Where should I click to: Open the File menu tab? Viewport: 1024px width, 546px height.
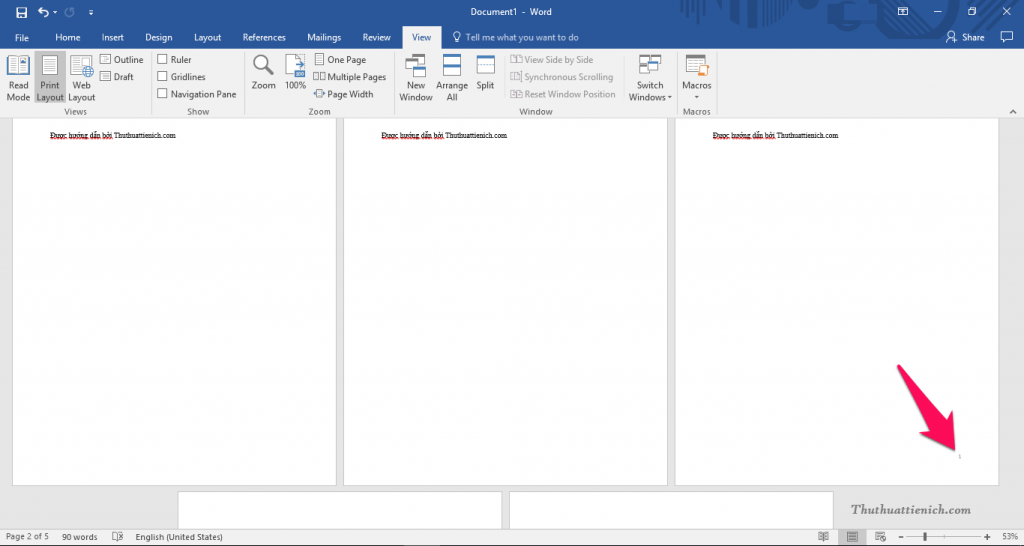coord(22,37)
